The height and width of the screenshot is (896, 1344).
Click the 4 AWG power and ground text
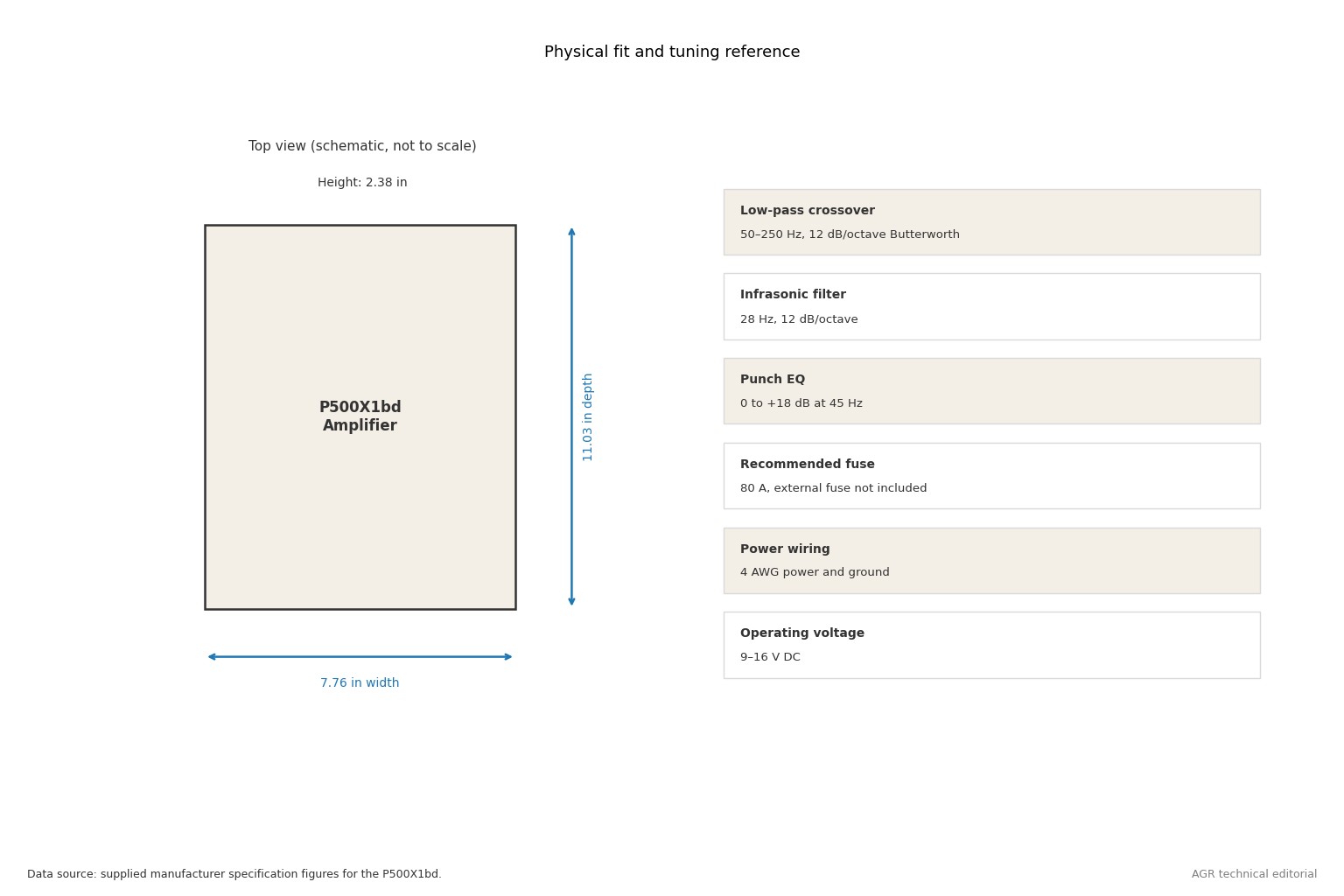pos(815,573)
